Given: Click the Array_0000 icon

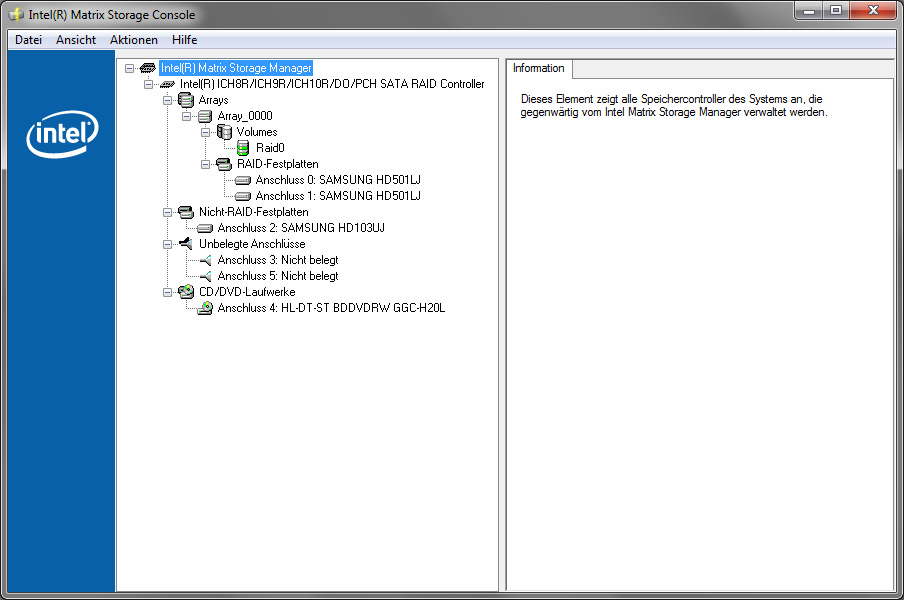Looking at the screenshot, I should pyautogui.click(x=205, y=116).
